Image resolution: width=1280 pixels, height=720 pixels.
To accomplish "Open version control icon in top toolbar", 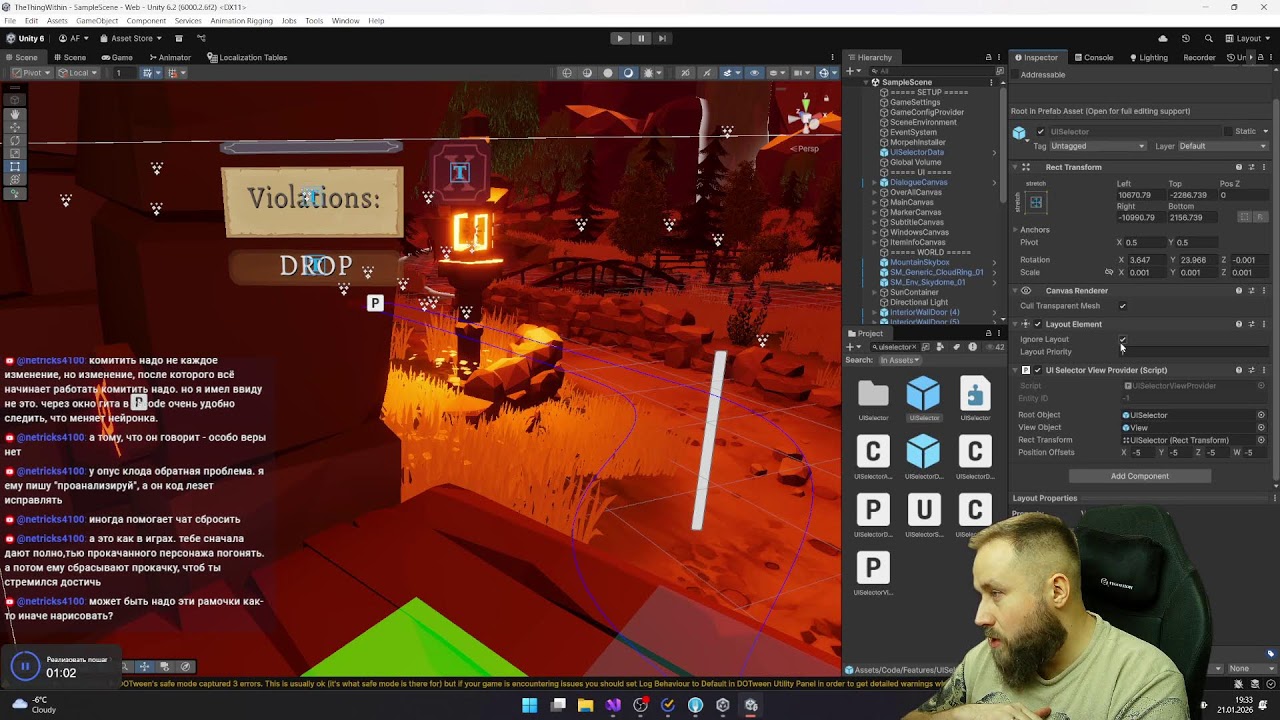I will (201, 38).
